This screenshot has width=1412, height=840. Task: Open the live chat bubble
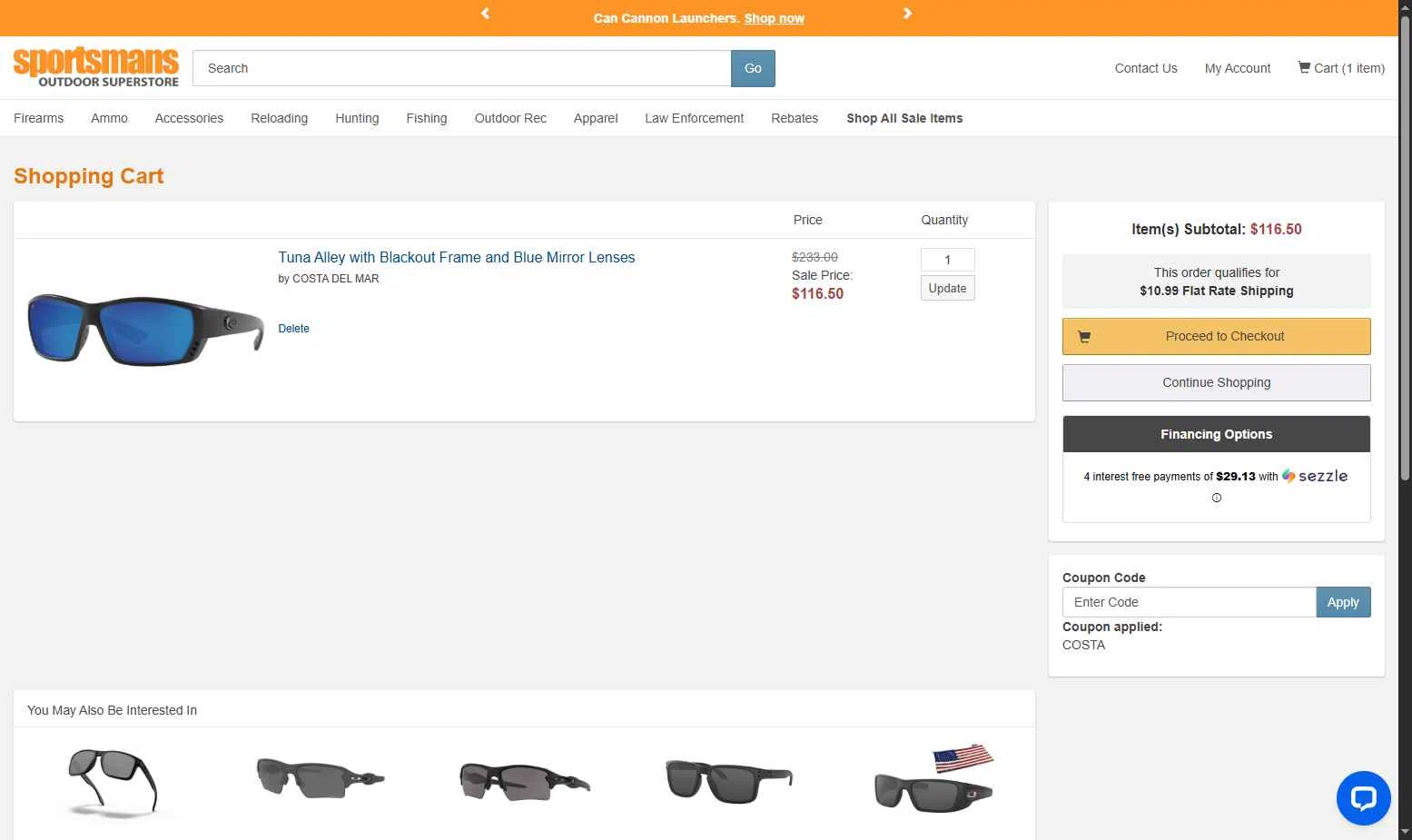[x=1363, y=798]
